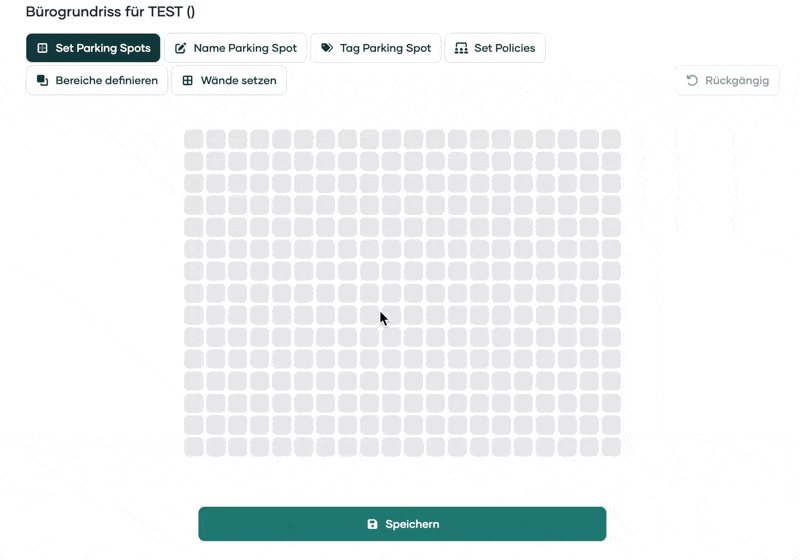
Task: Save the floor plan with Speichern
Action: tap(412, 524)
